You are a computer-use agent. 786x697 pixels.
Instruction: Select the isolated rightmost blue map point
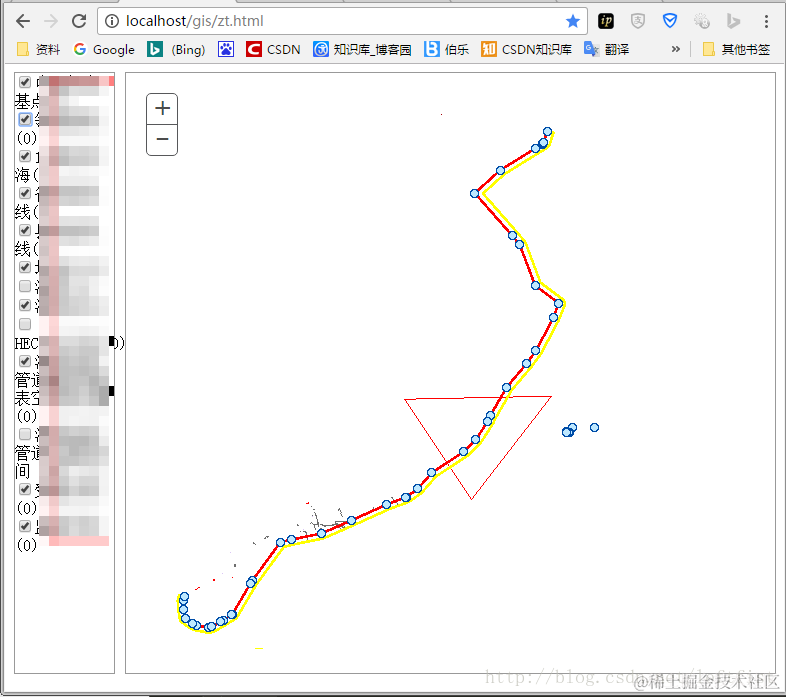pyautogui.click(x=594, y=427)
